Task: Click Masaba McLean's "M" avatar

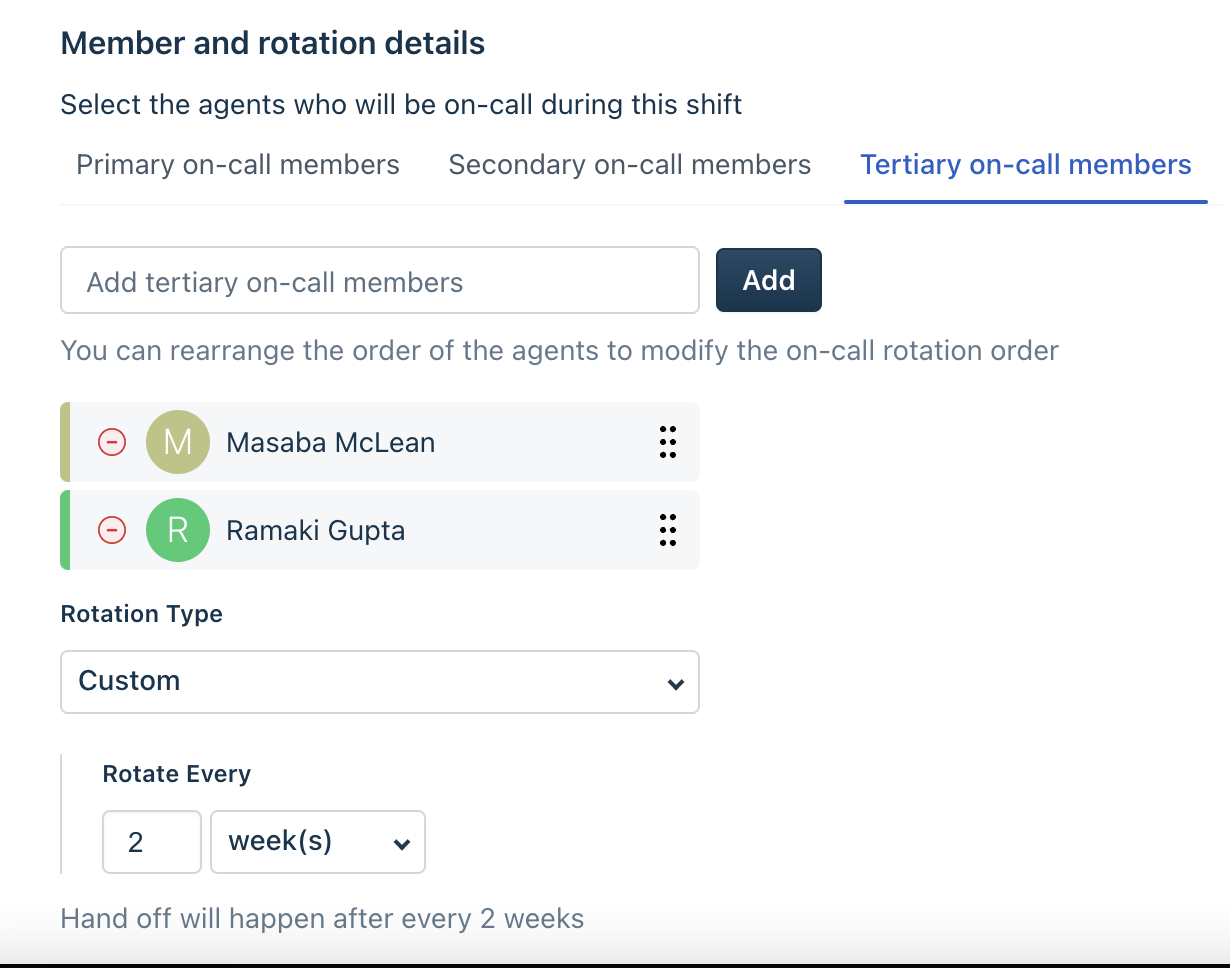Action: tap(177, 442)
